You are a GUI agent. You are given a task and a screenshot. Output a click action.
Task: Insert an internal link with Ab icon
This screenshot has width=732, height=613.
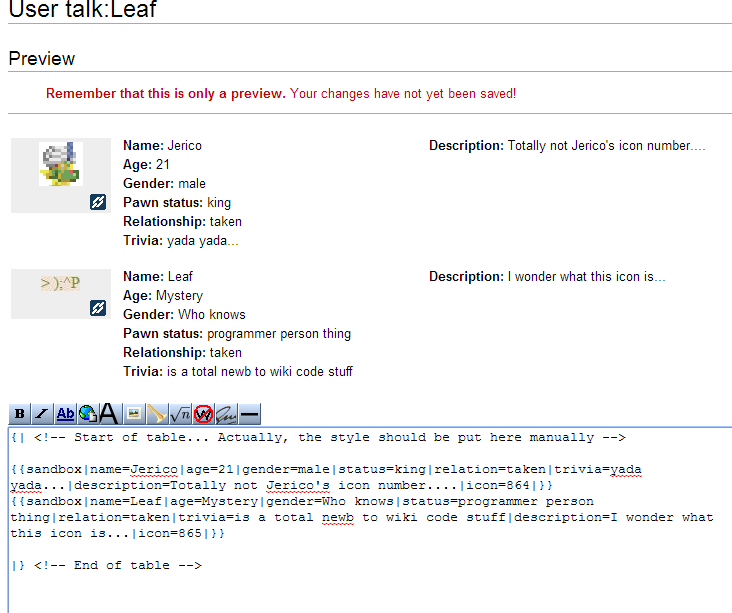click(x=65, y=414)
